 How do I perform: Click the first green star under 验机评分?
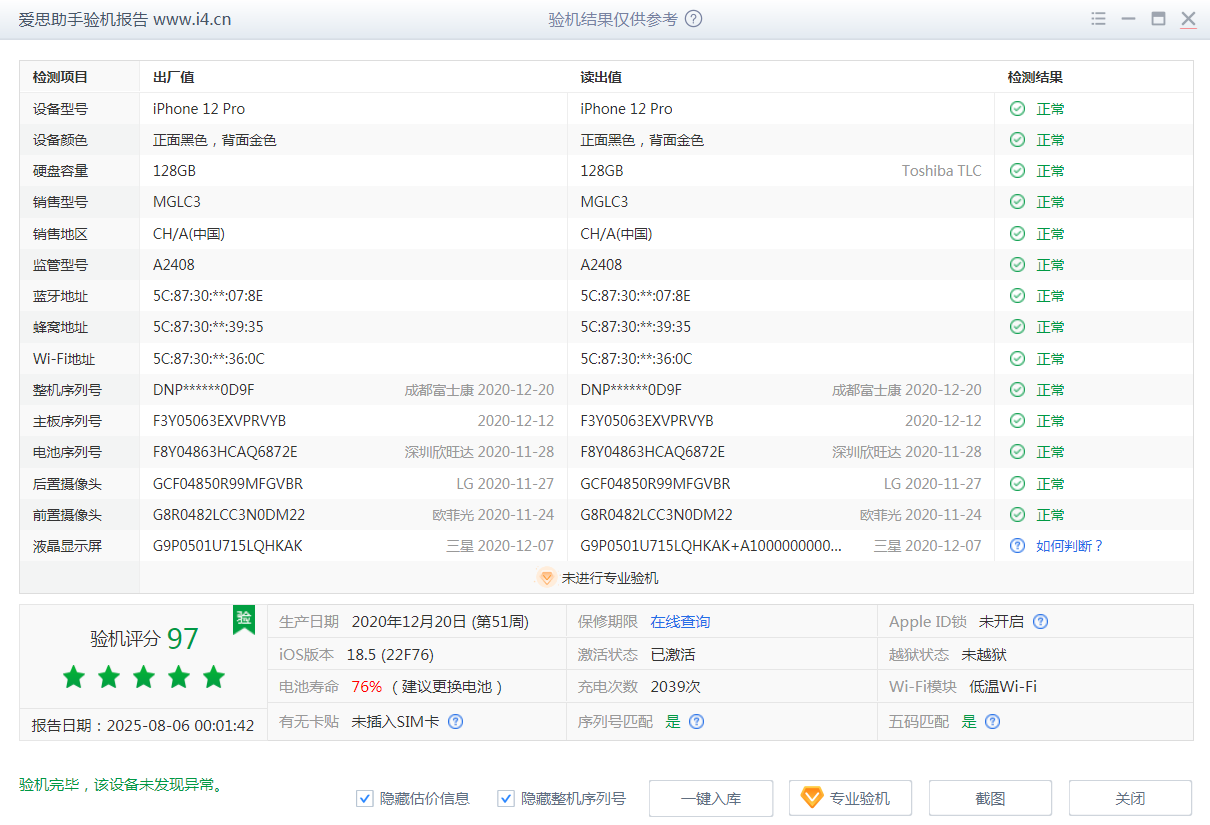(73, 677)
